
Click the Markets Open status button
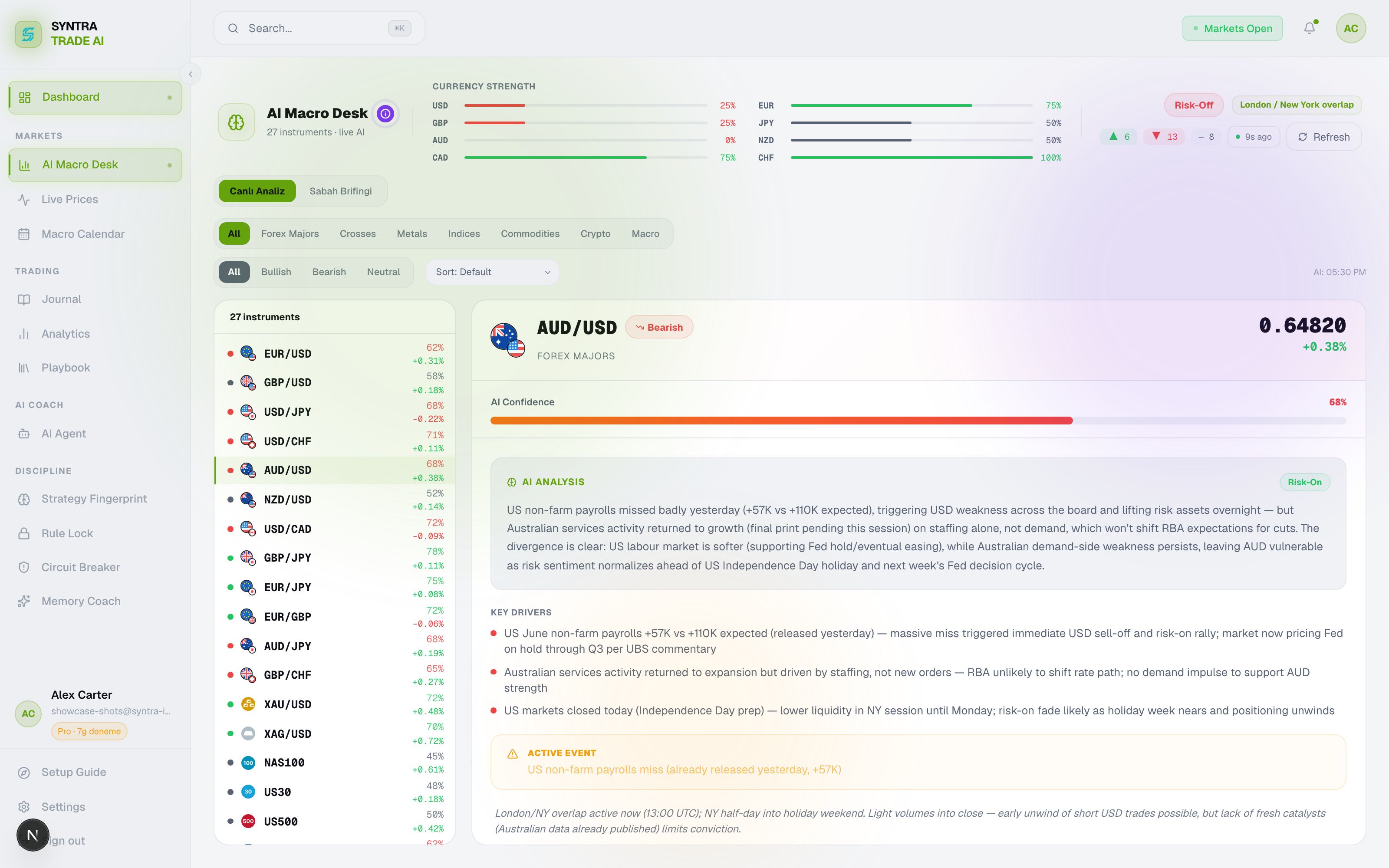[1232, 29]
